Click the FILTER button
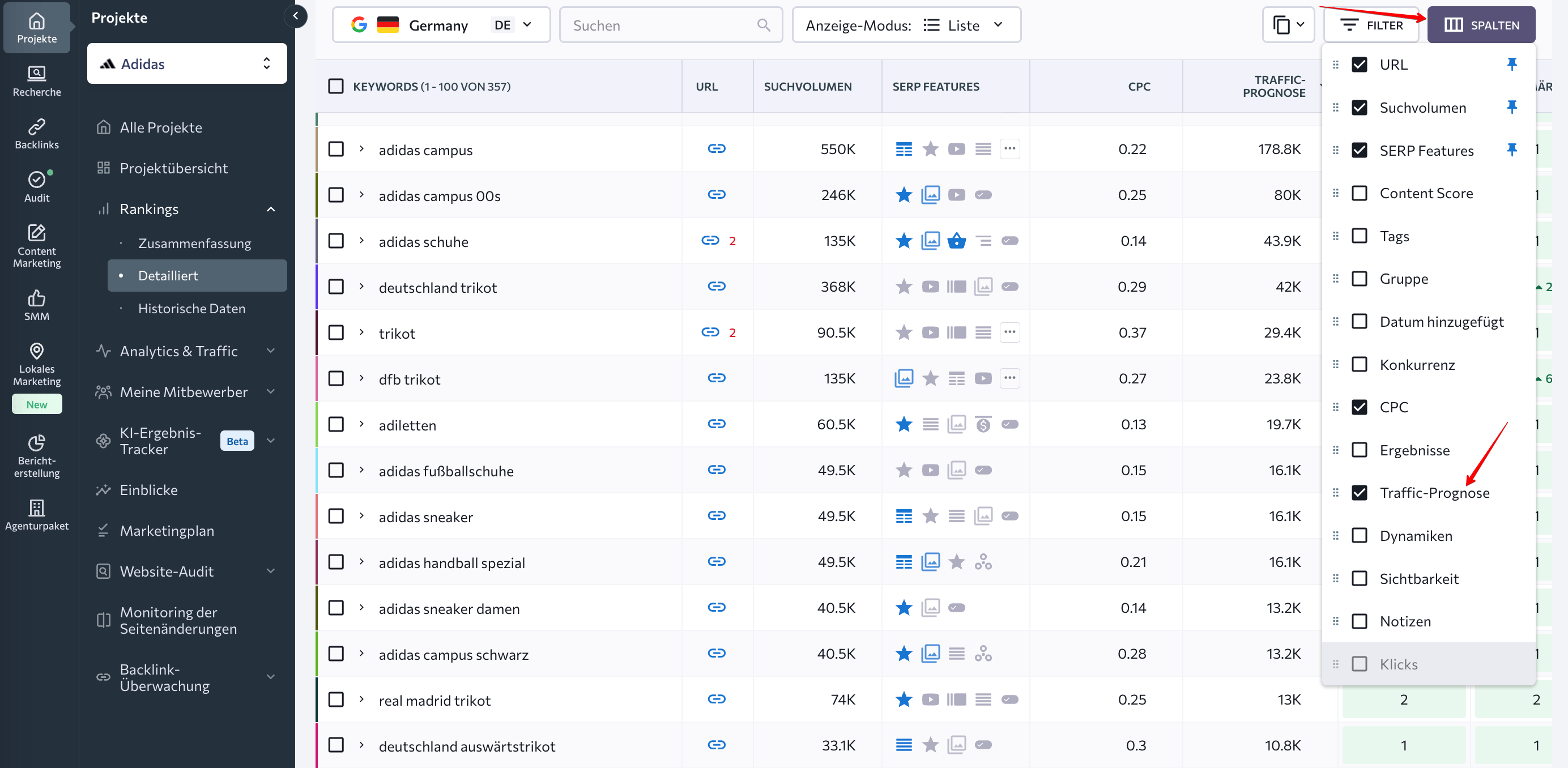1568x768 pixels. pyautogui.click(x=1371, y=25)
